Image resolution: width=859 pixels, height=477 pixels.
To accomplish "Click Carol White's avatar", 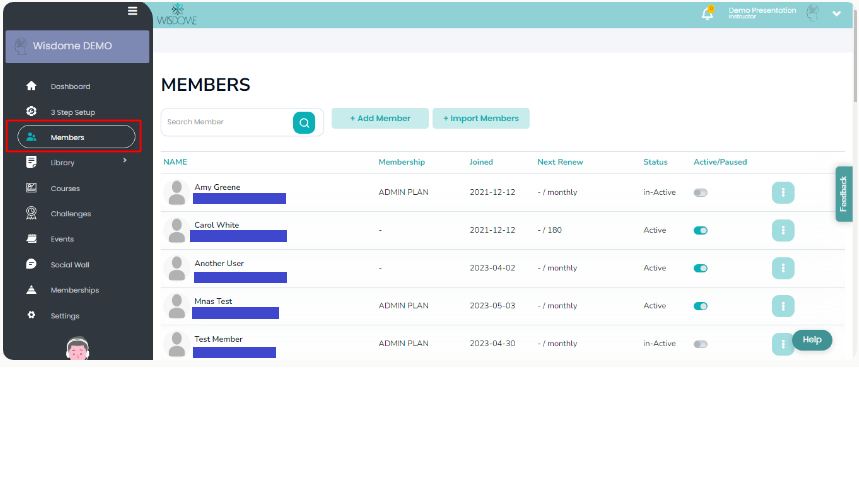I will click(x=176, y=231).
